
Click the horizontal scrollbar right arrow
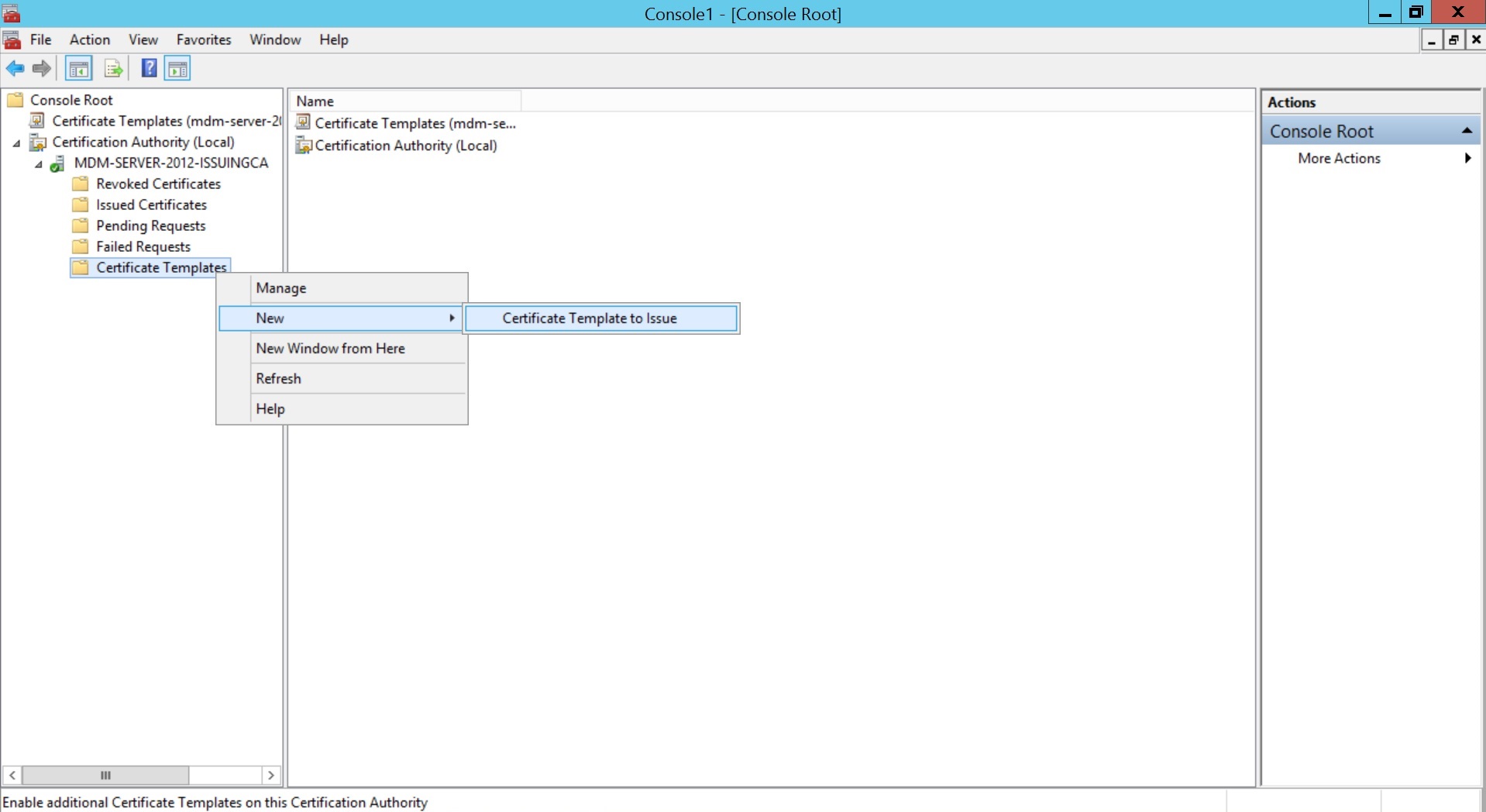[271, 775]
